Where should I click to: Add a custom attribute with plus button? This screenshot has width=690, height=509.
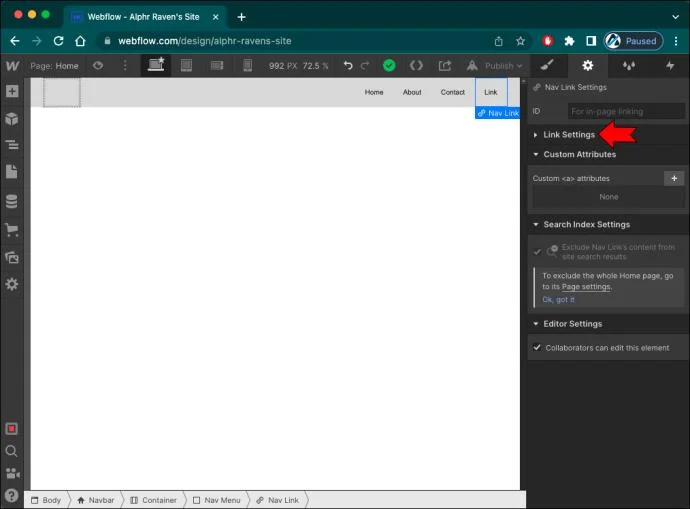(674, 178)
